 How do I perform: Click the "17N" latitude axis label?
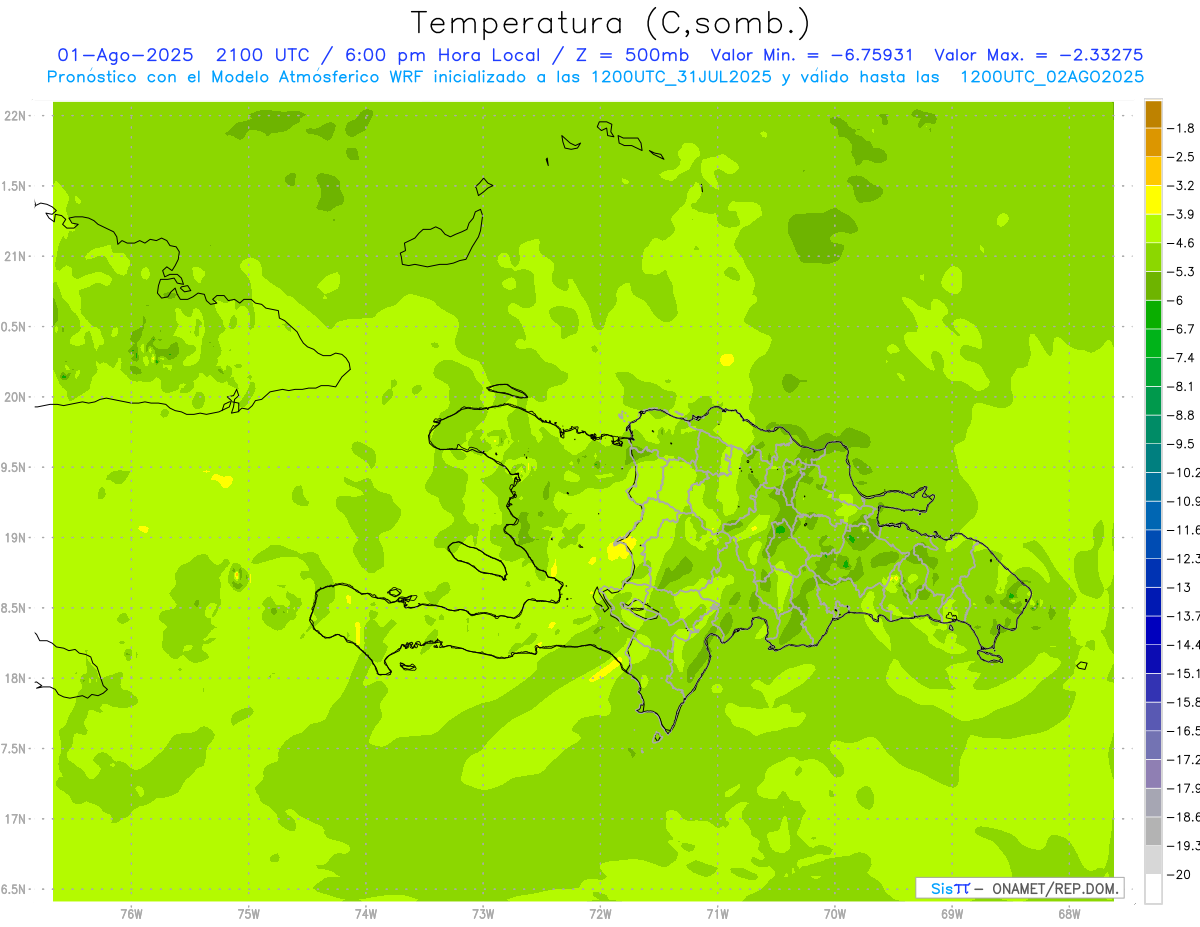17,819
